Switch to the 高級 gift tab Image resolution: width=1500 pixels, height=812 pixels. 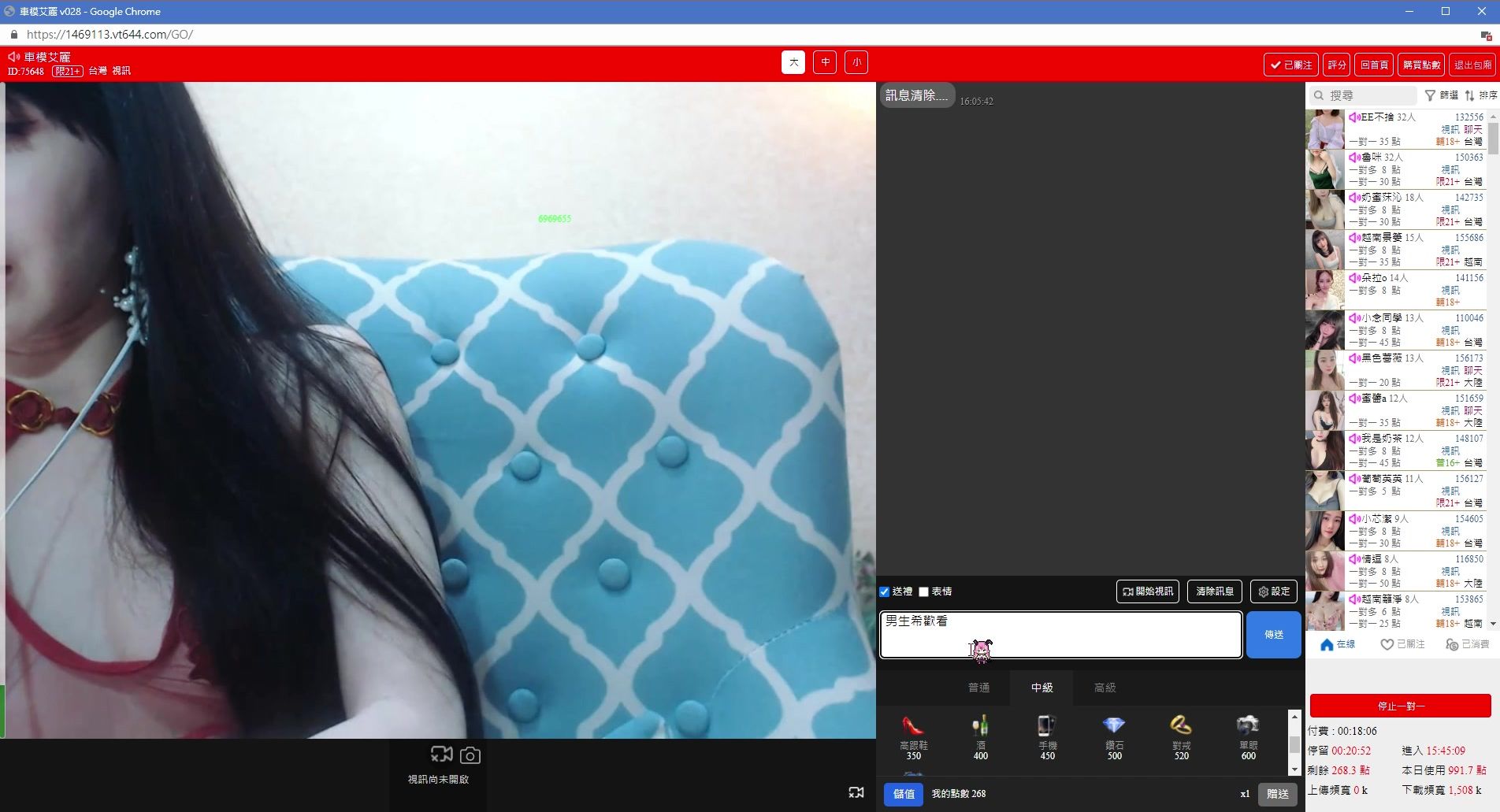(1105, 688)
